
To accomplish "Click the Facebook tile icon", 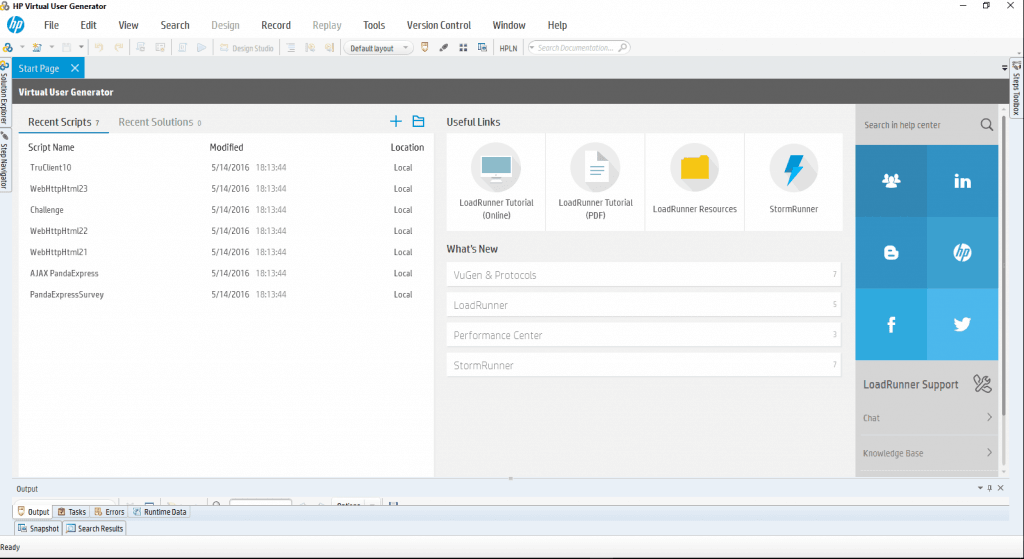I will click(x=891, y=325).
